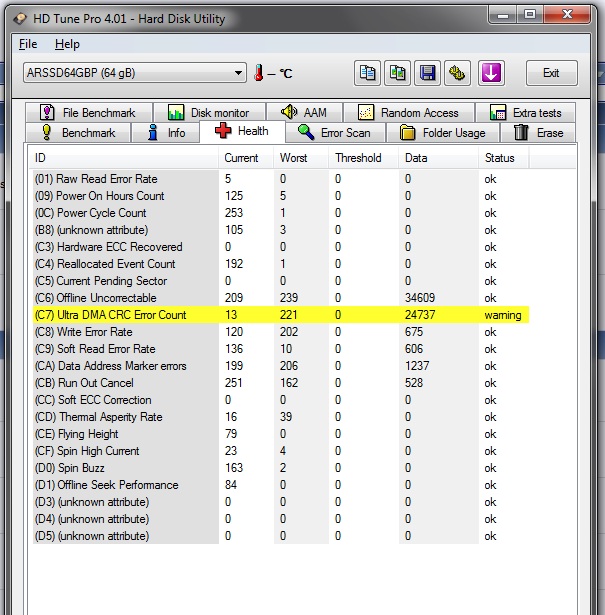Select the (C9) Soft Read Error Rate row
The image size is (605, 615).
pos(281,349)
